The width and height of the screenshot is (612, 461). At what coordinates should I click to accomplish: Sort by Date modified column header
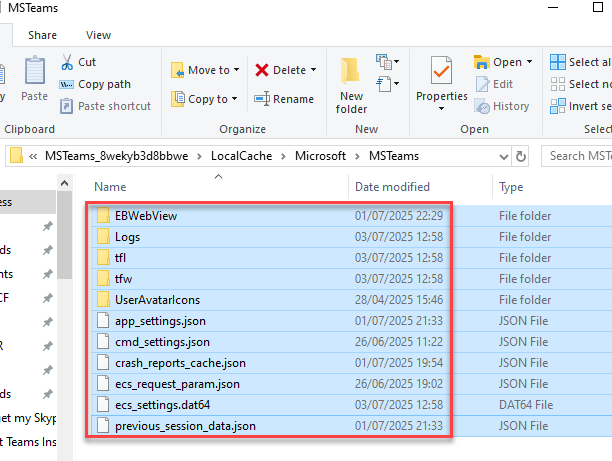[392, 187]
